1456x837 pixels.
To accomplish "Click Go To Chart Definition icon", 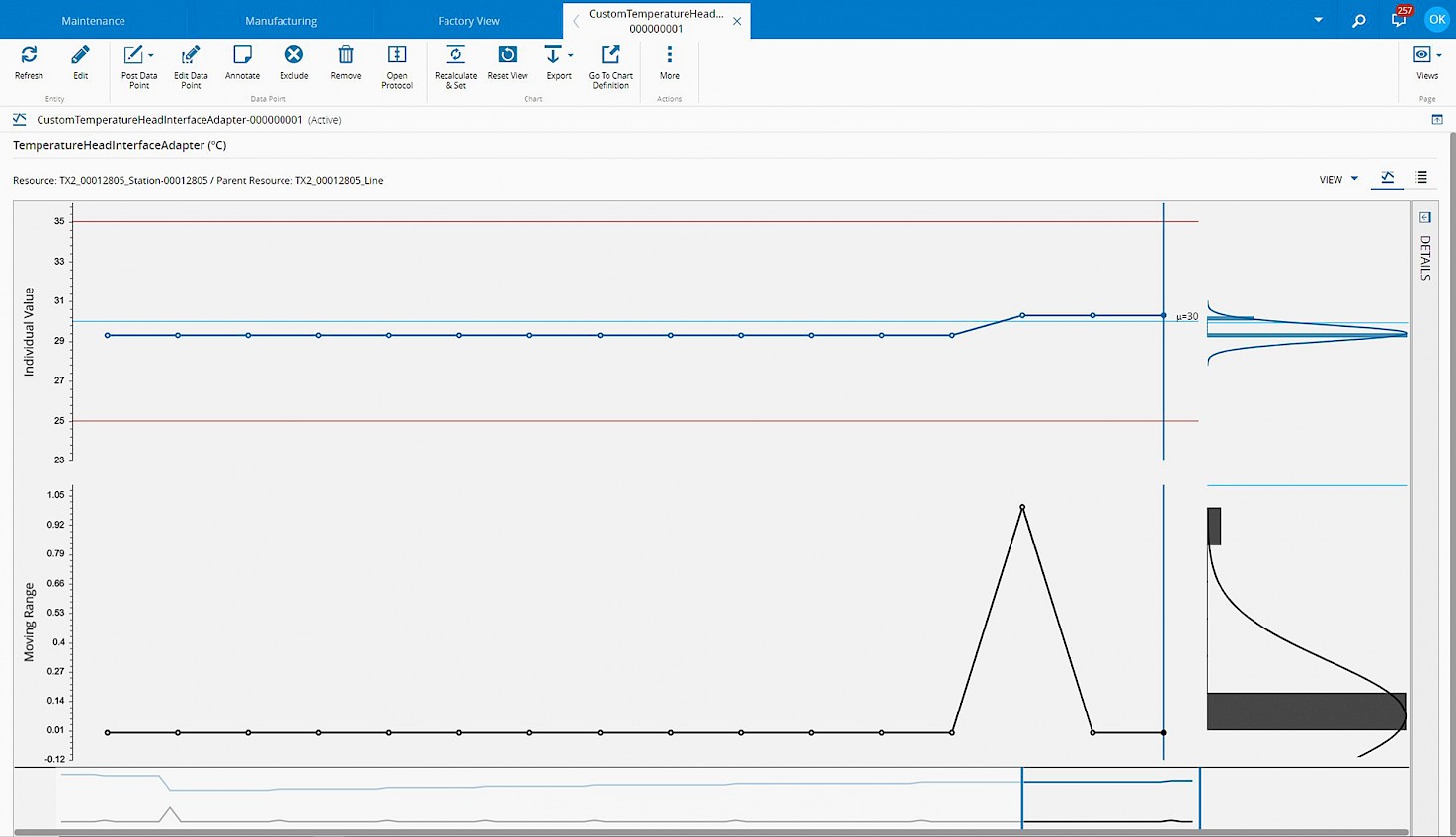I will click(610, 55).
